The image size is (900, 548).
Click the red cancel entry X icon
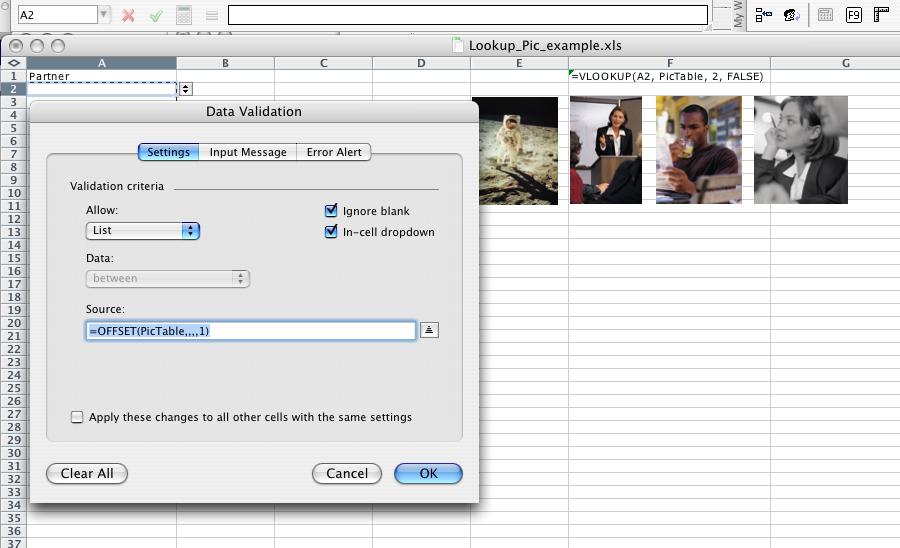point(128,15)
